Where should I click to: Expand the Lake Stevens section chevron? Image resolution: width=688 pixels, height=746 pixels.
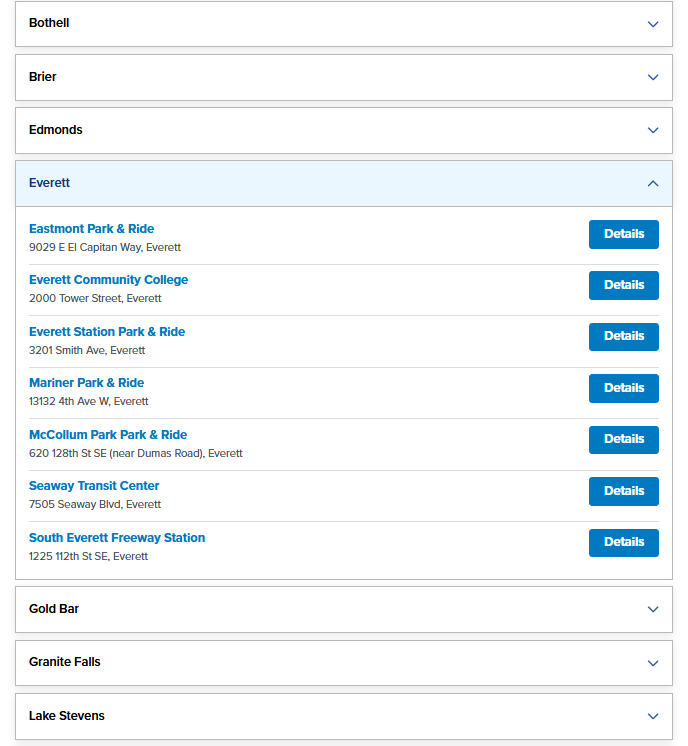pyautogui.click(x=653, y=716)
